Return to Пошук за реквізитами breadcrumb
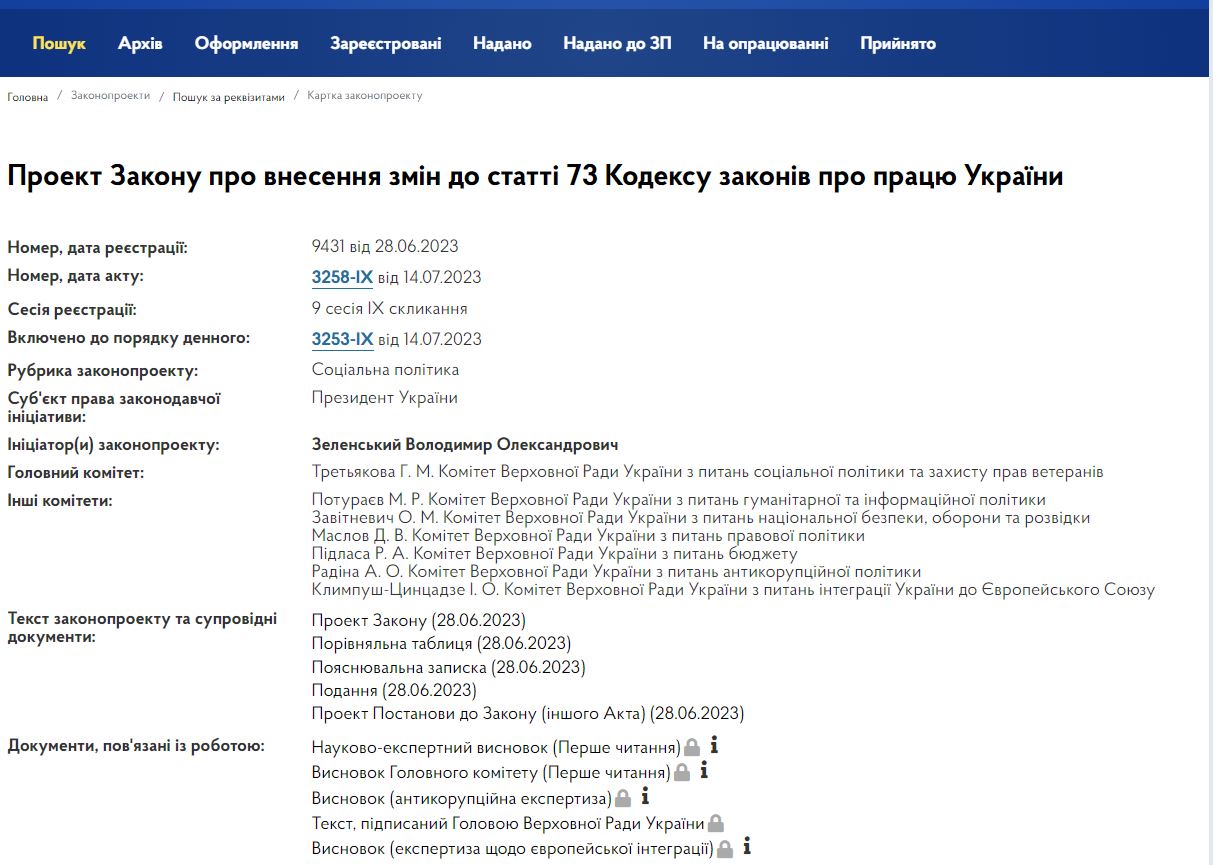This screenshot has height=865, width=1213. pos(228,97)
